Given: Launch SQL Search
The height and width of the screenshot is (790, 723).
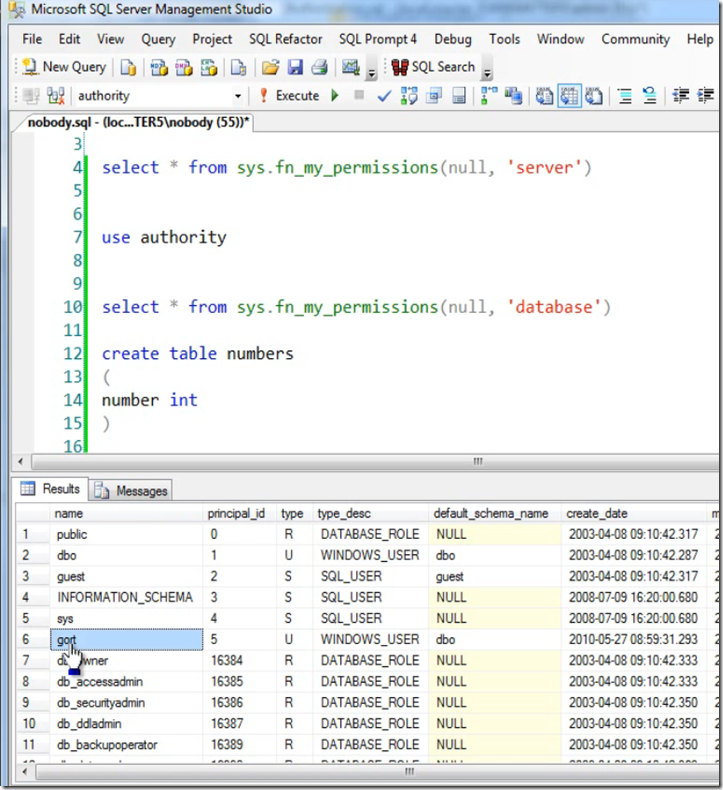Looking at the screenshot, I should [x=433, y=67].
